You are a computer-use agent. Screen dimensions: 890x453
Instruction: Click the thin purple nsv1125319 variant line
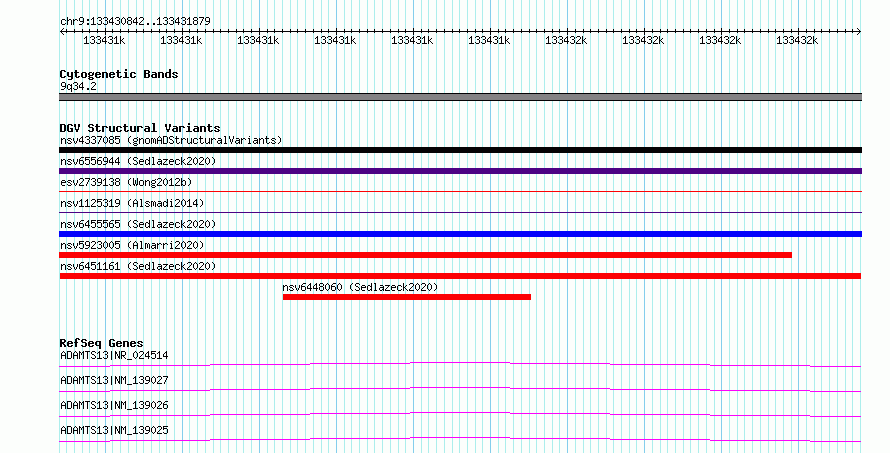pos(460,213)
